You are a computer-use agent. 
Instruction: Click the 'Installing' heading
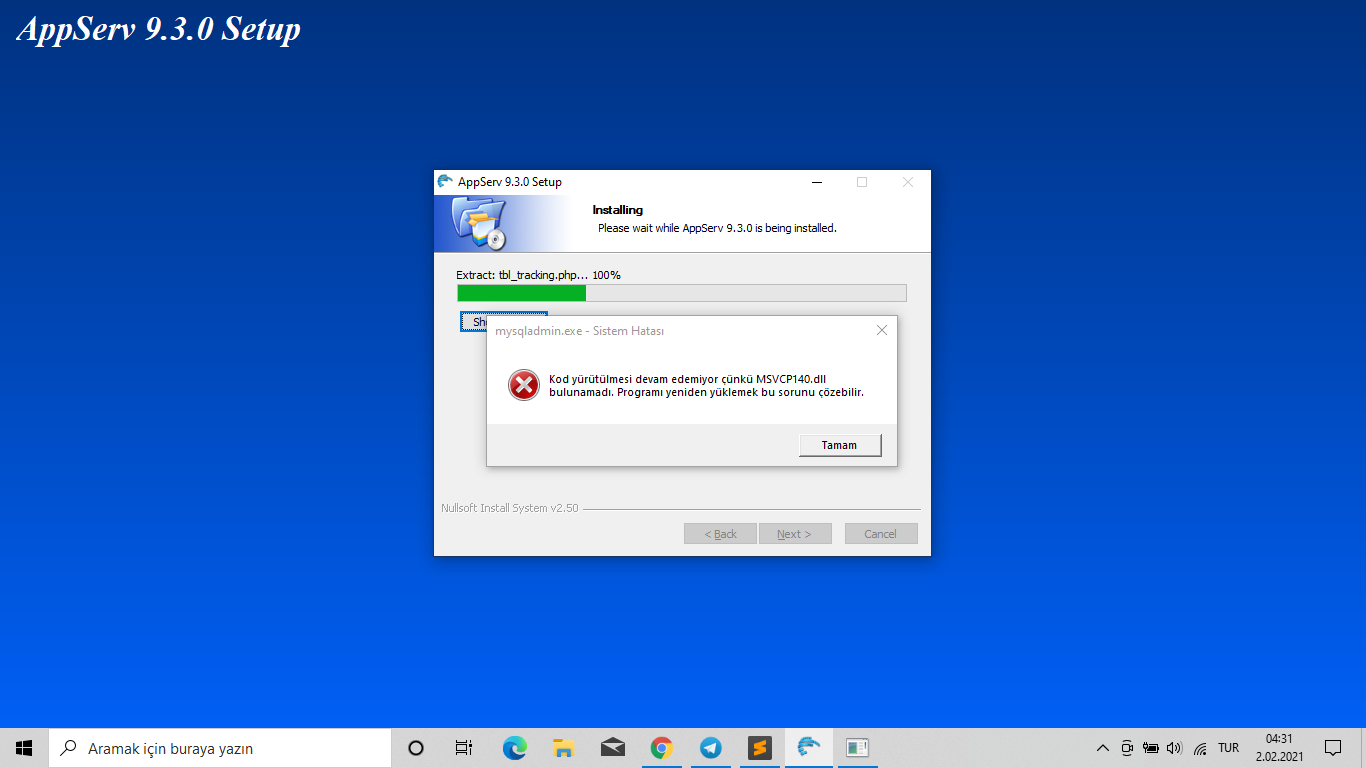[x=617, y=210]
